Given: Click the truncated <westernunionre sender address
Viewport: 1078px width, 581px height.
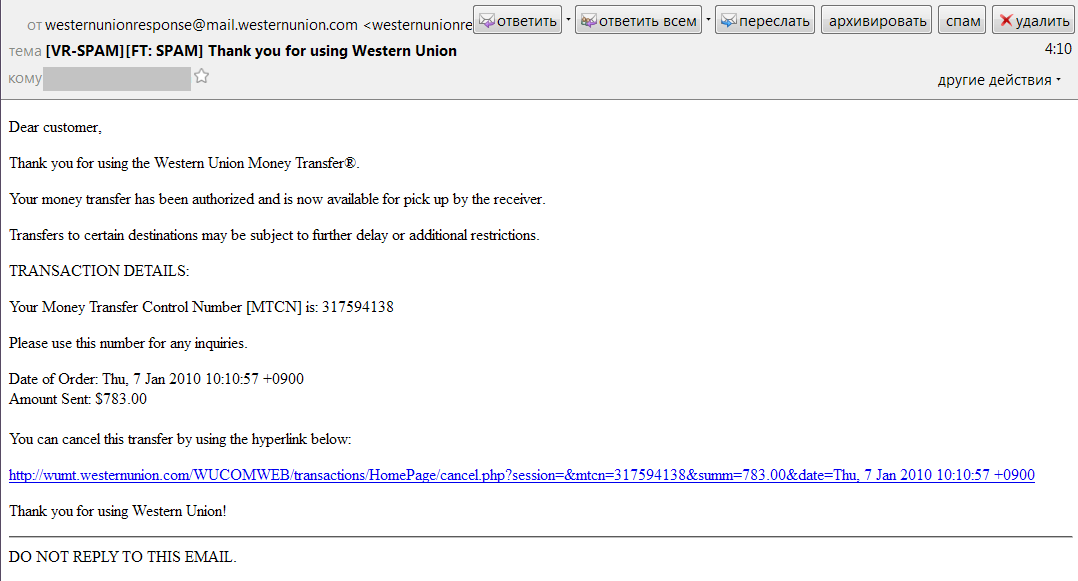Looking at the screenshot, I should 417,24.
